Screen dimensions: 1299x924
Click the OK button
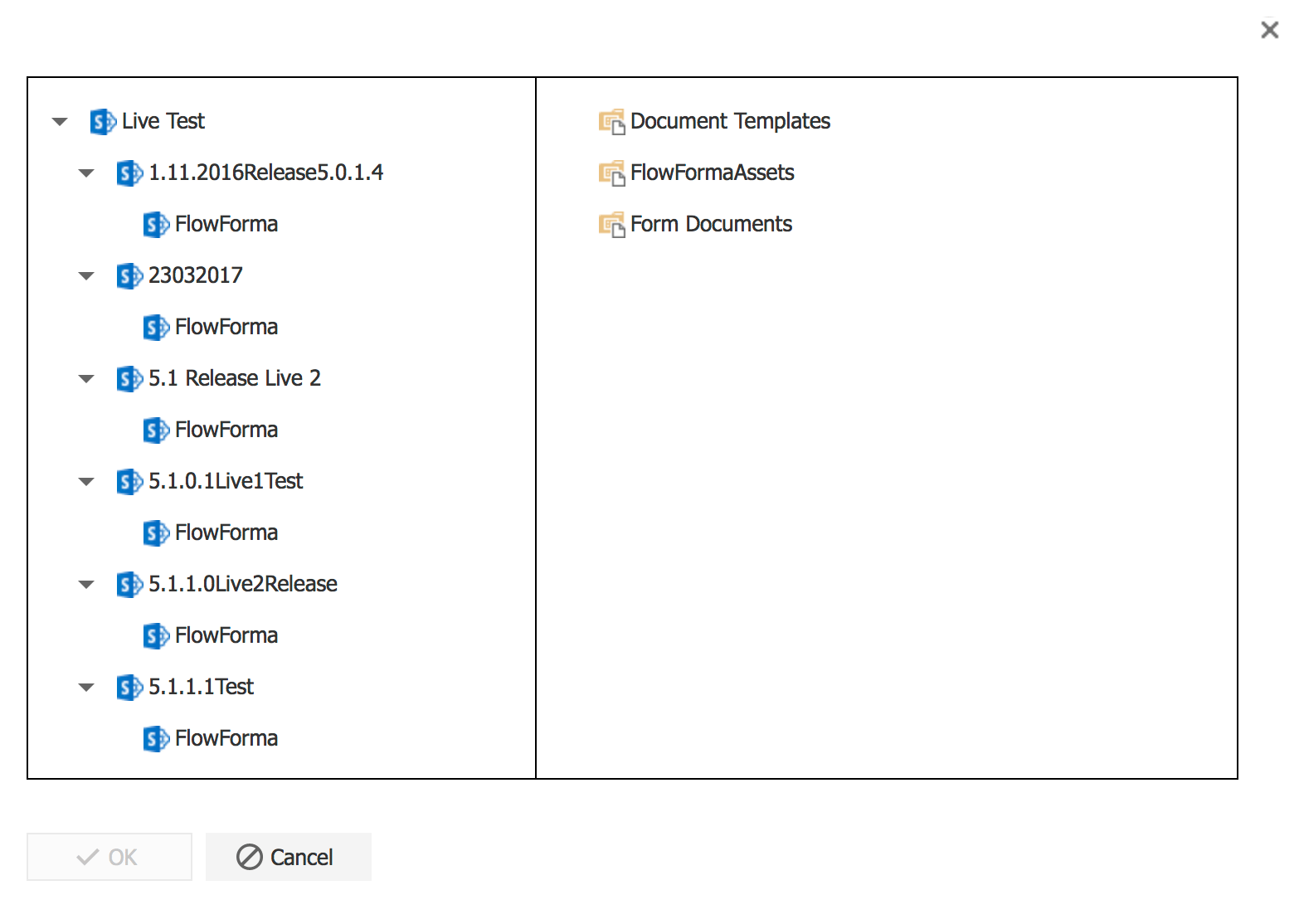click(x=109, y=857)
